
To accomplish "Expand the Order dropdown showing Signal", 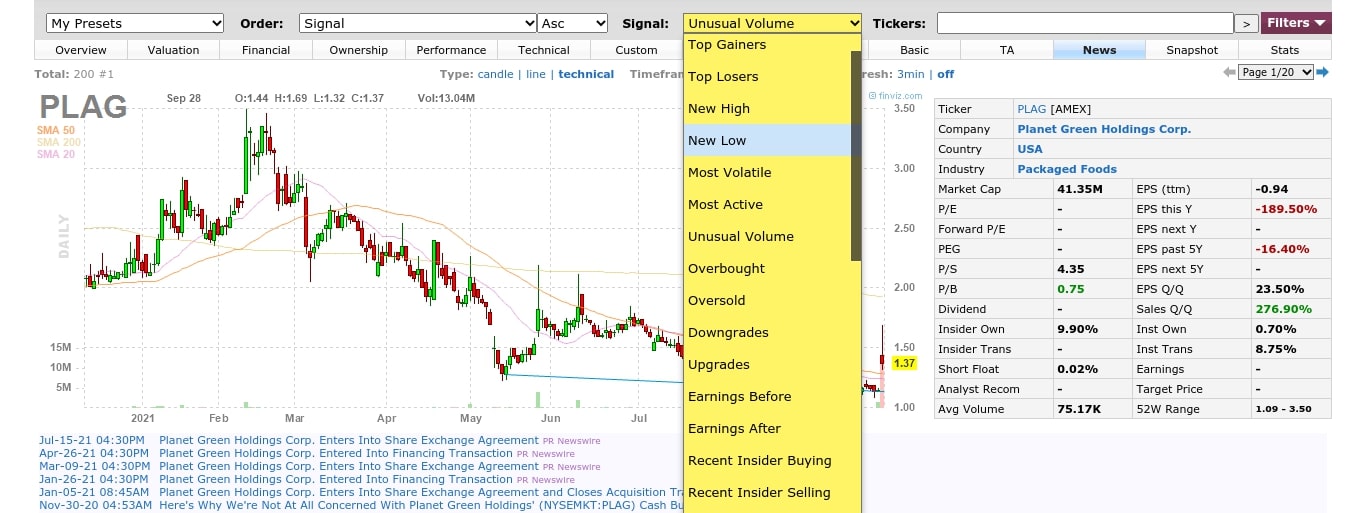I will [x=417, y=23].
